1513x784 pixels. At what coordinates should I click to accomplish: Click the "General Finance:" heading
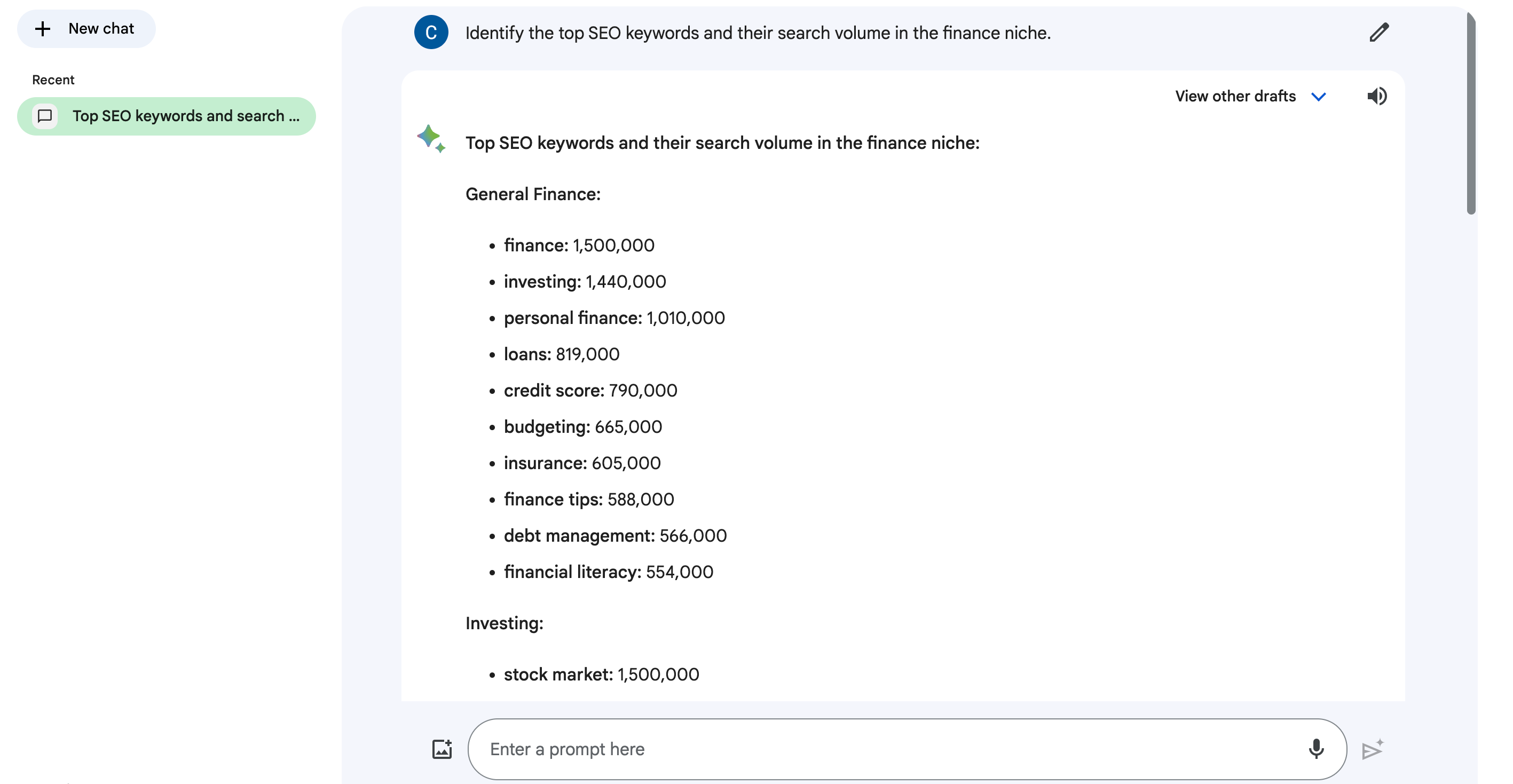pos(533,194)
